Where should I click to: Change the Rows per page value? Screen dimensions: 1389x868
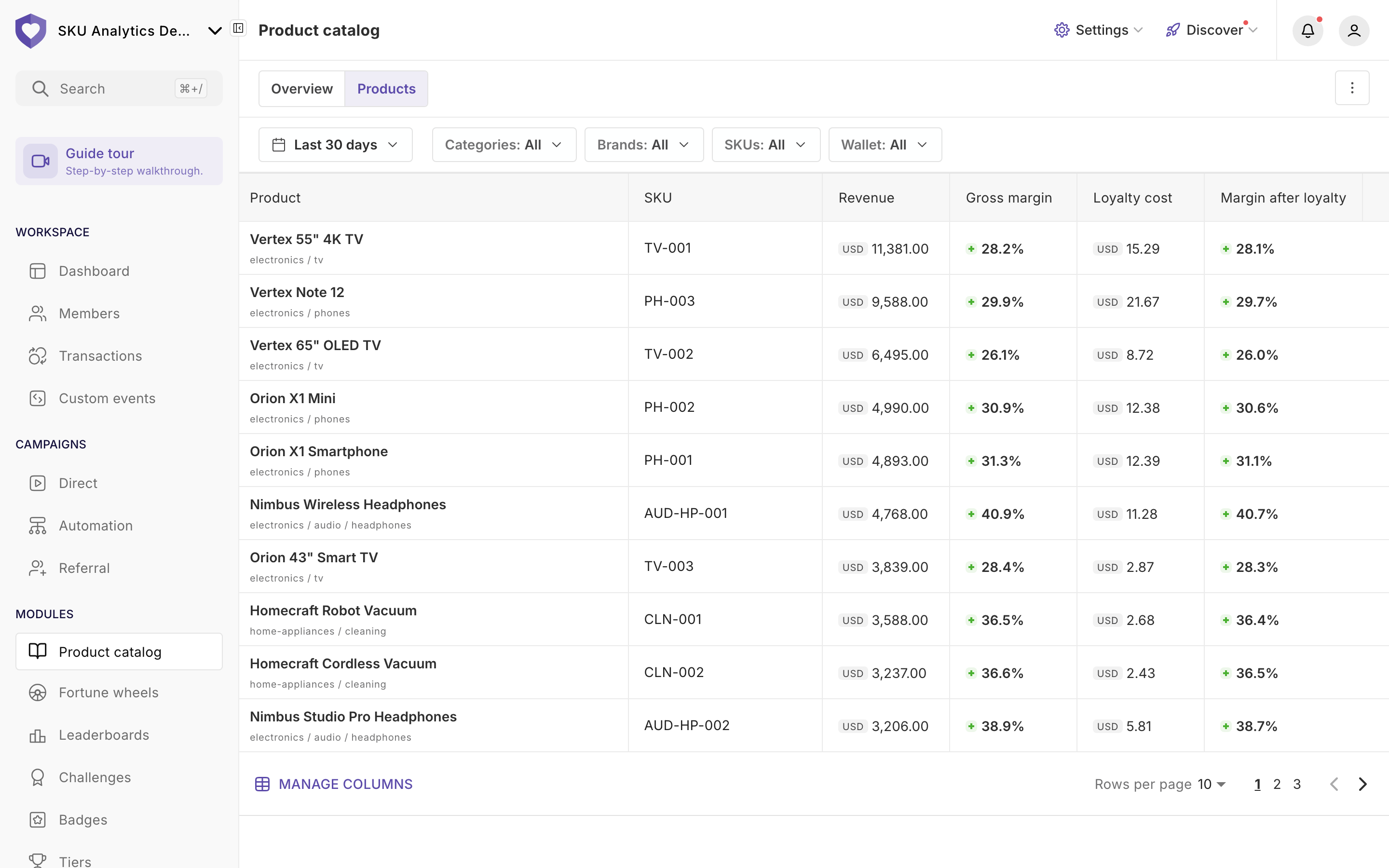(1211, 784)
